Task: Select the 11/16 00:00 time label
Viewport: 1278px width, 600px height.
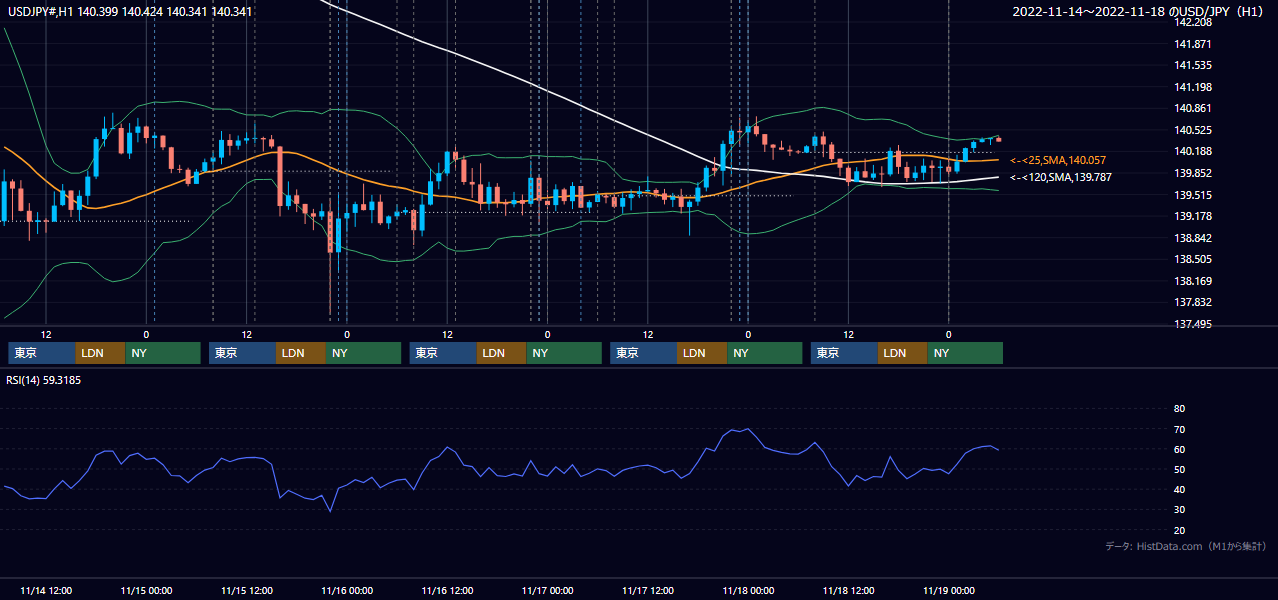Action: point(347,590)
